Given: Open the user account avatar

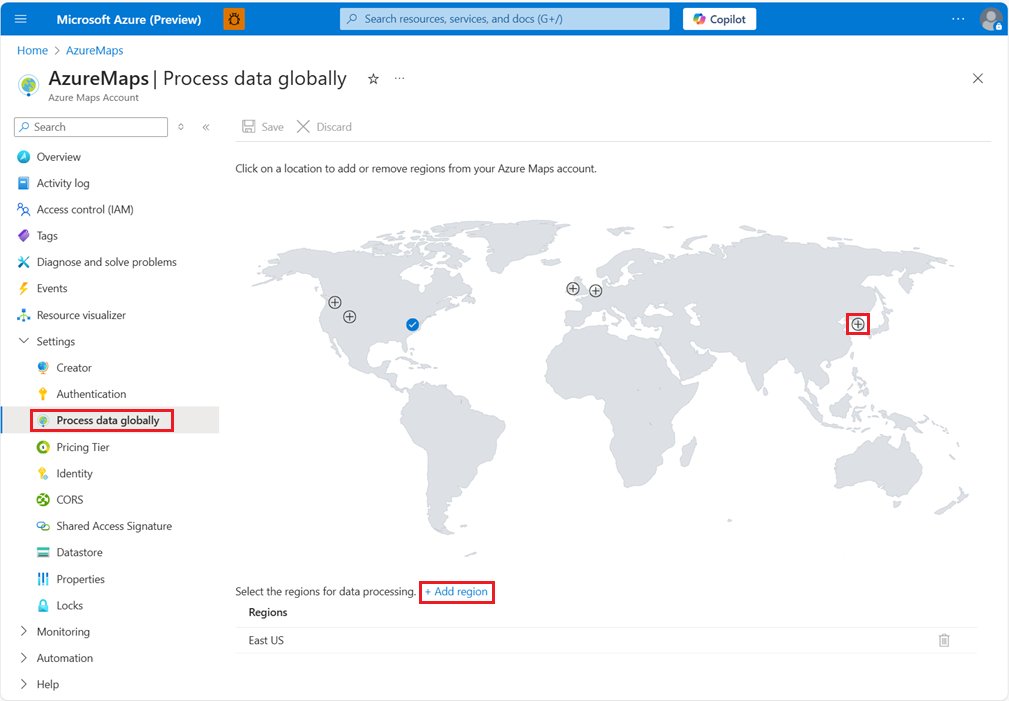Looking at the screenshot, I should [991, 19].
